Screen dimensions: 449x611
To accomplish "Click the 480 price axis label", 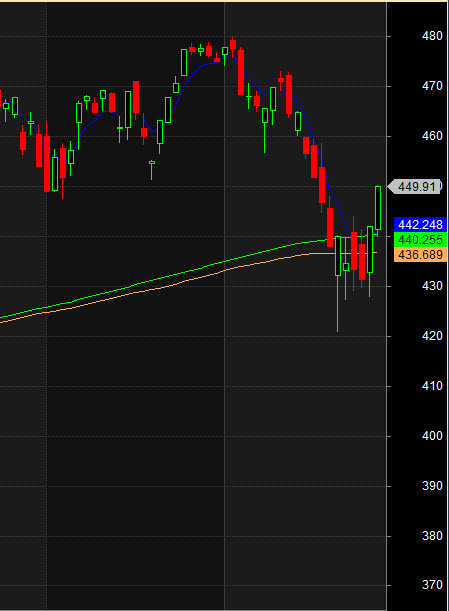I will point(432,36).
